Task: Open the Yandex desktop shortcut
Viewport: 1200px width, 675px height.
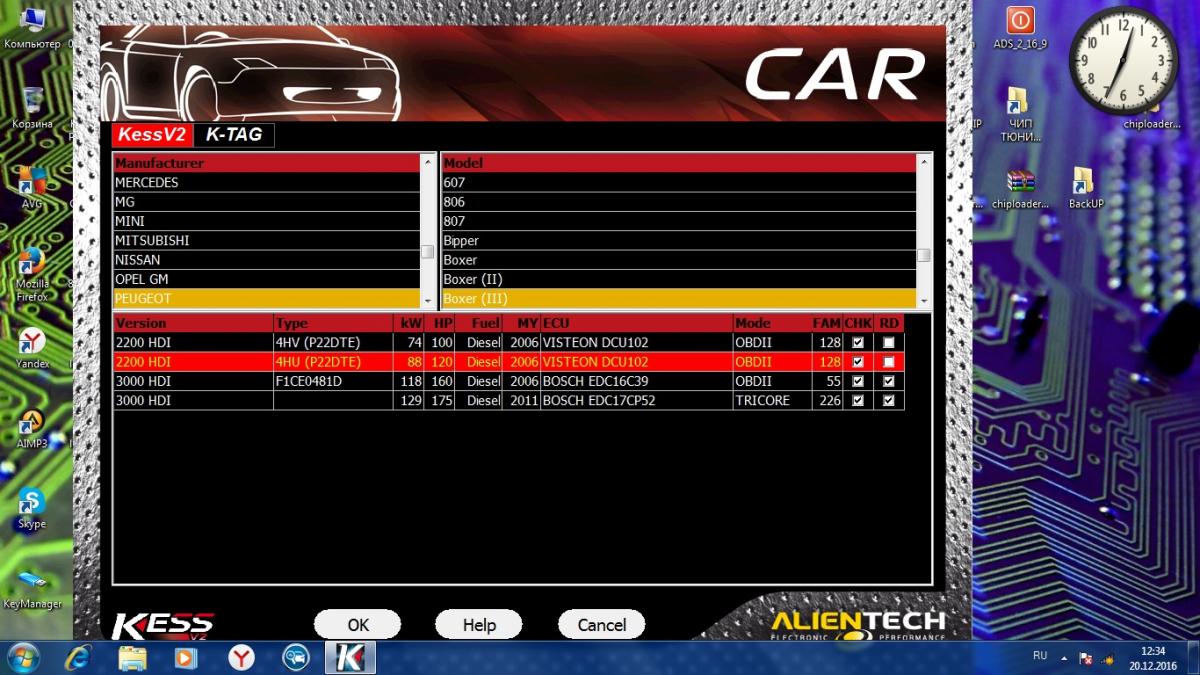Action: [x=32, y=347]
